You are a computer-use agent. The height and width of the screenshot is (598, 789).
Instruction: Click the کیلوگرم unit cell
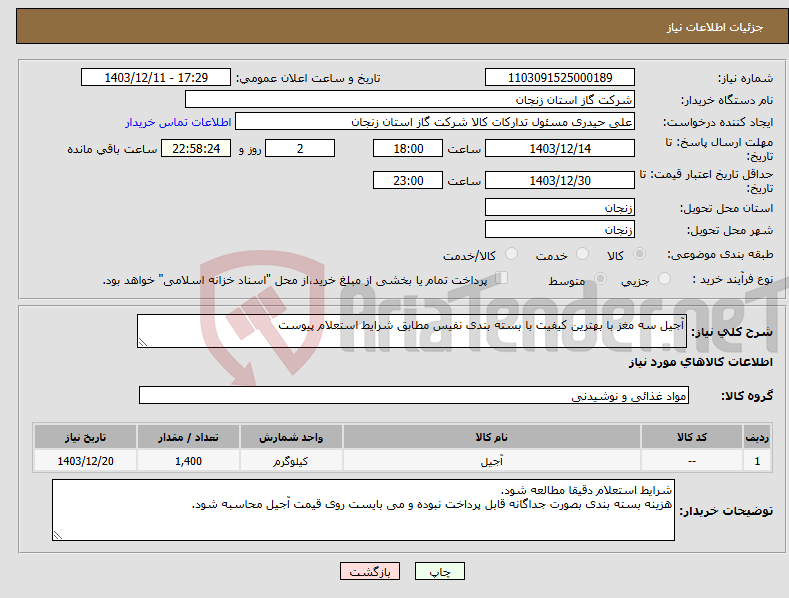point(291,461)
